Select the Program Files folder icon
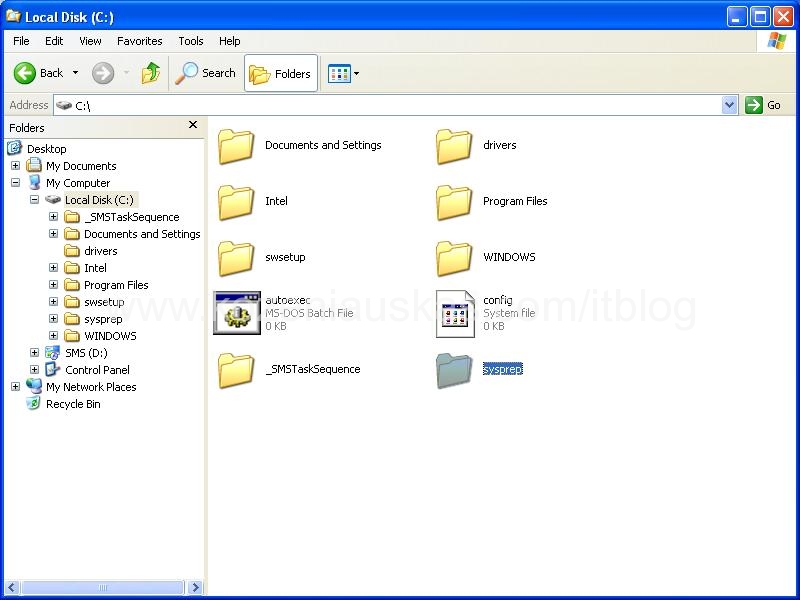Screen dimensions: 800x600 coord(454,202)
